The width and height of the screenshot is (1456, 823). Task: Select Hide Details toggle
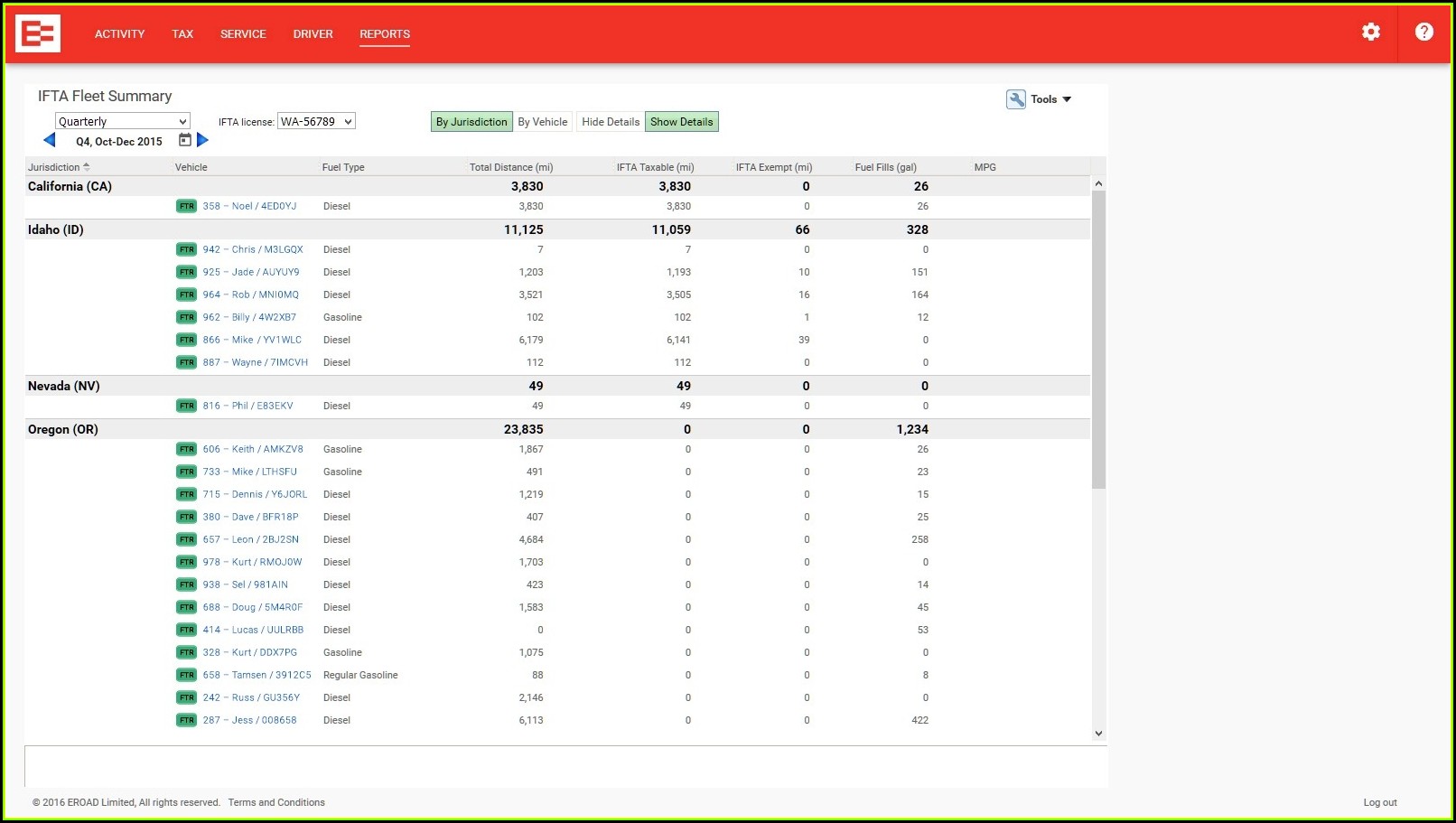point(611,122)
